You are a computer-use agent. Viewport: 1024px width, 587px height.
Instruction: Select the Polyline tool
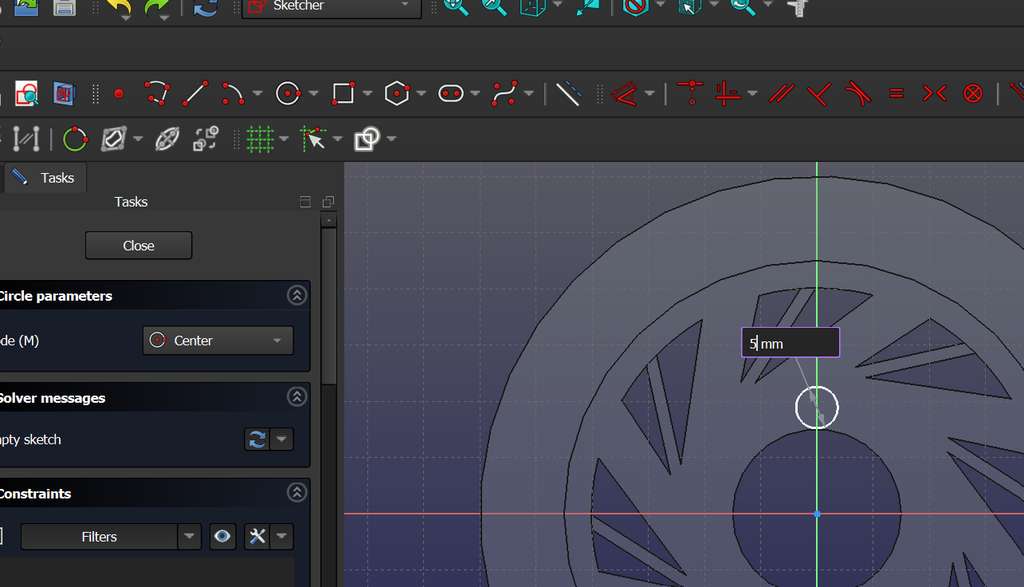click(157, 94)
